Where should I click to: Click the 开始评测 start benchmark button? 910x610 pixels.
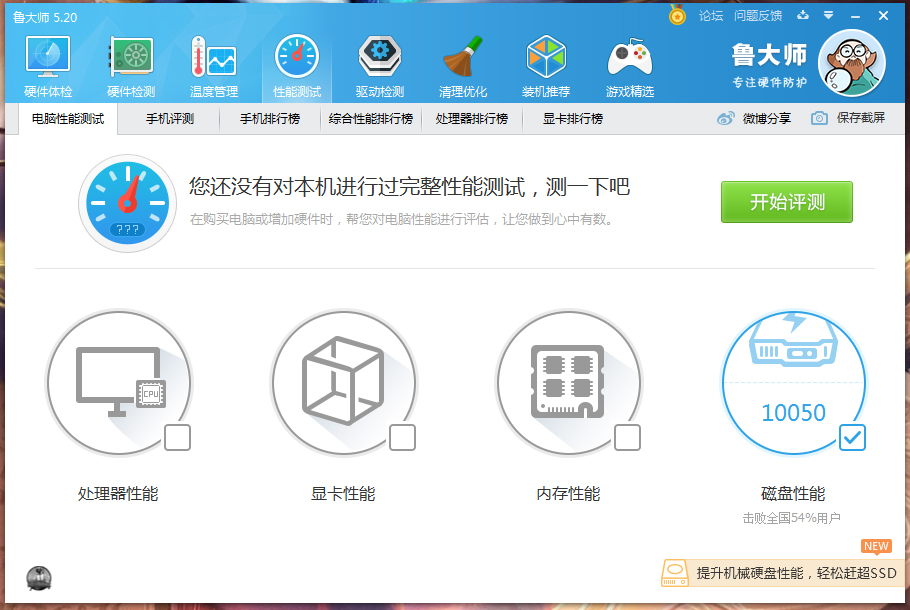(787, 202)
